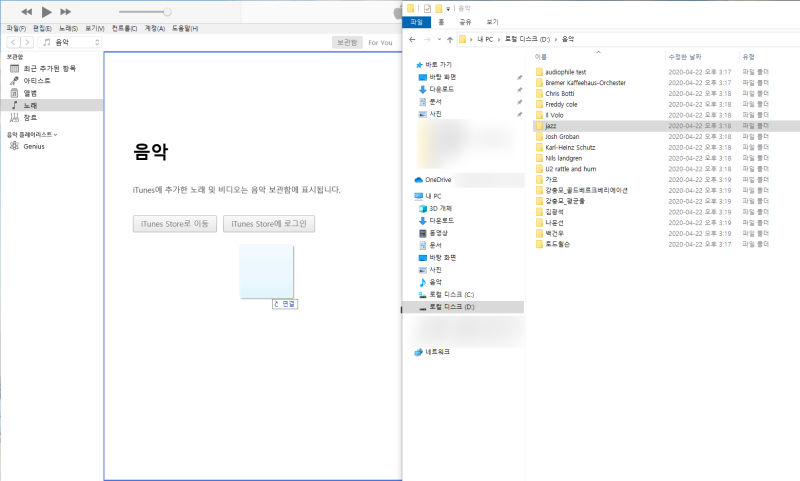Viewport: 800px width, 481px height.
Task: Open the 파일(F) menu in iTunes
Action: tap(16, 29)
